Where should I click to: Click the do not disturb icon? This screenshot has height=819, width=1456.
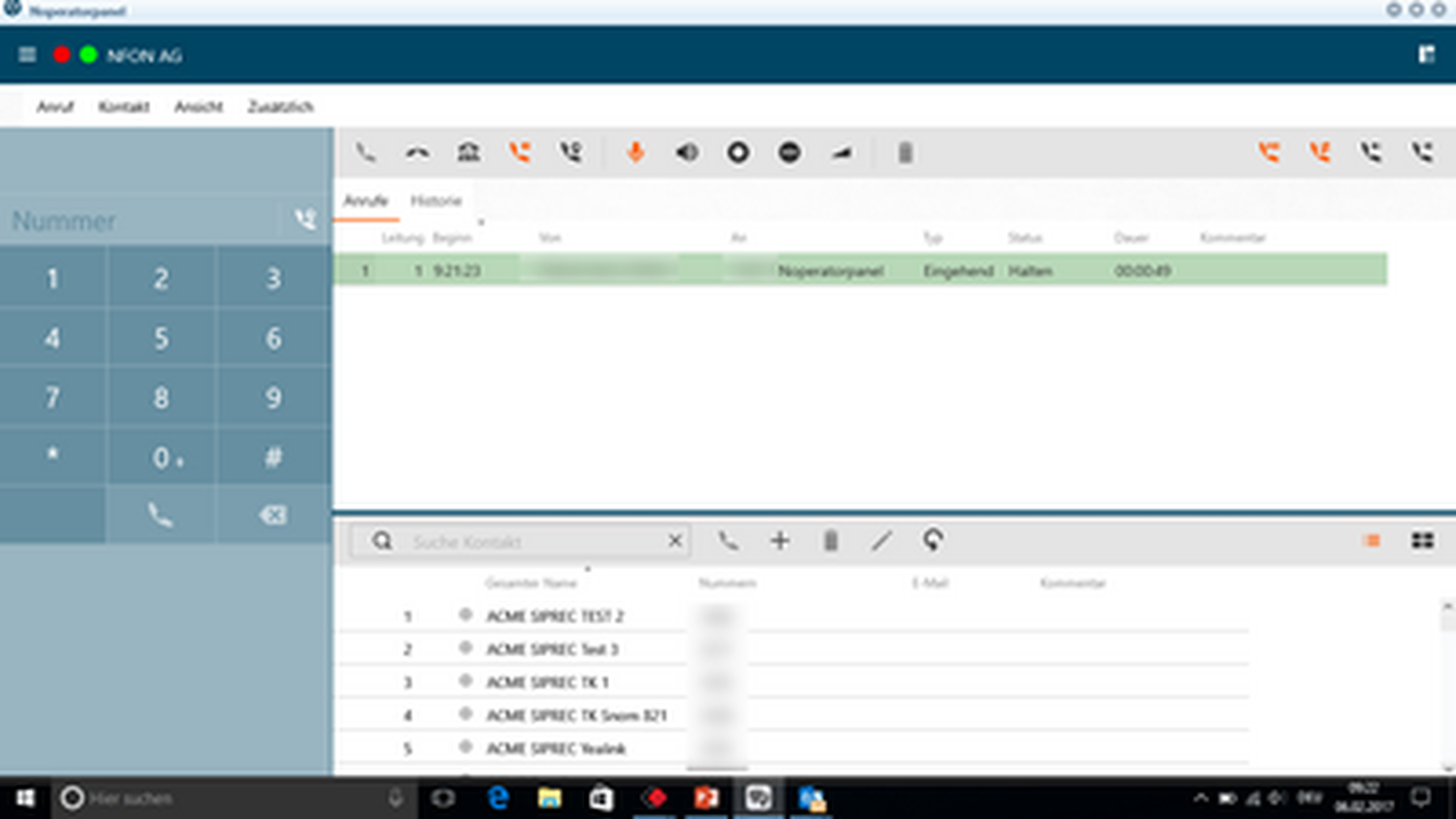[x=789, y=153]
